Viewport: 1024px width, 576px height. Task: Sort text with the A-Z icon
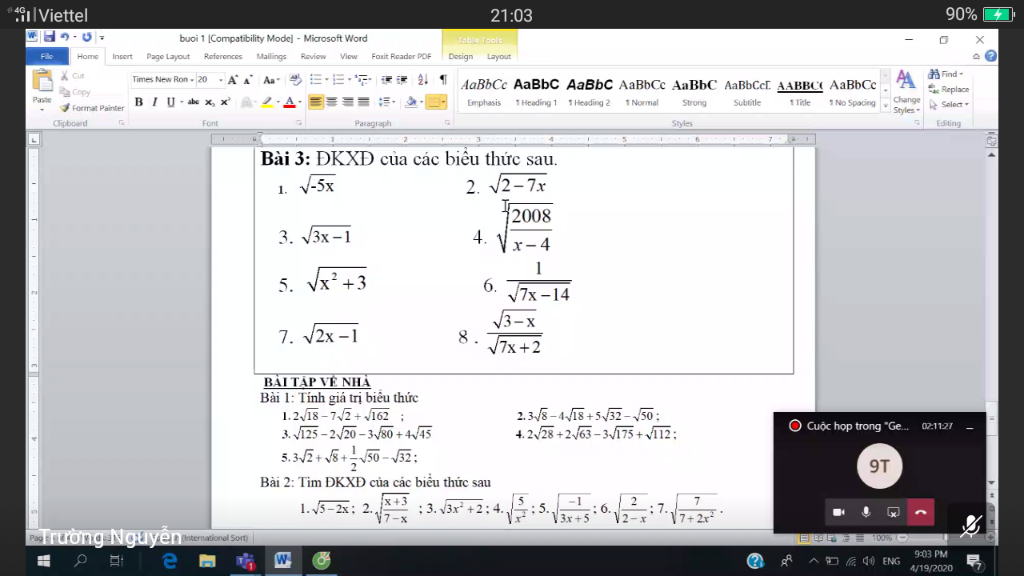[423, 80]
